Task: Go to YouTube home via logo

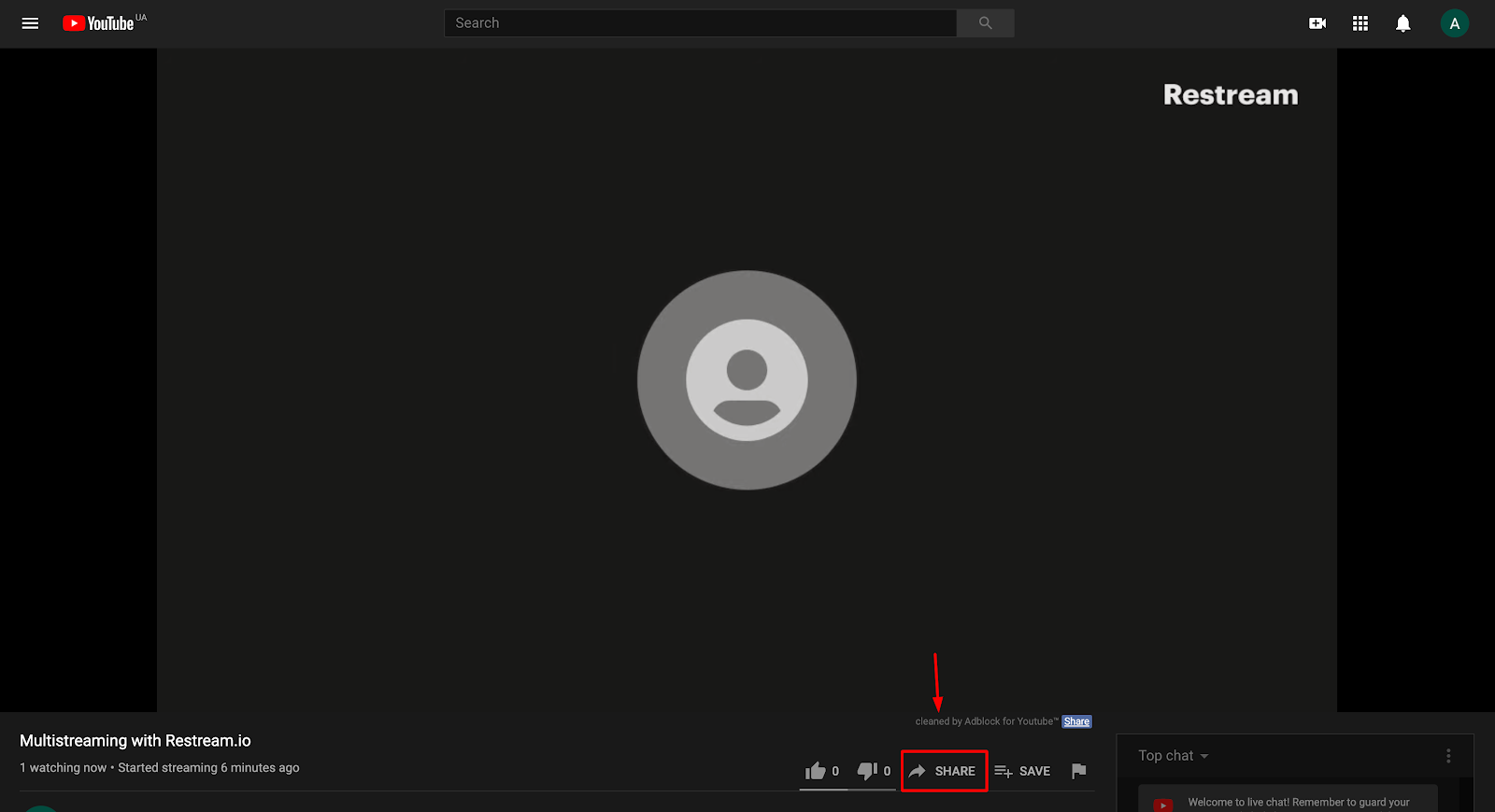Action: (x=99, y=23)
